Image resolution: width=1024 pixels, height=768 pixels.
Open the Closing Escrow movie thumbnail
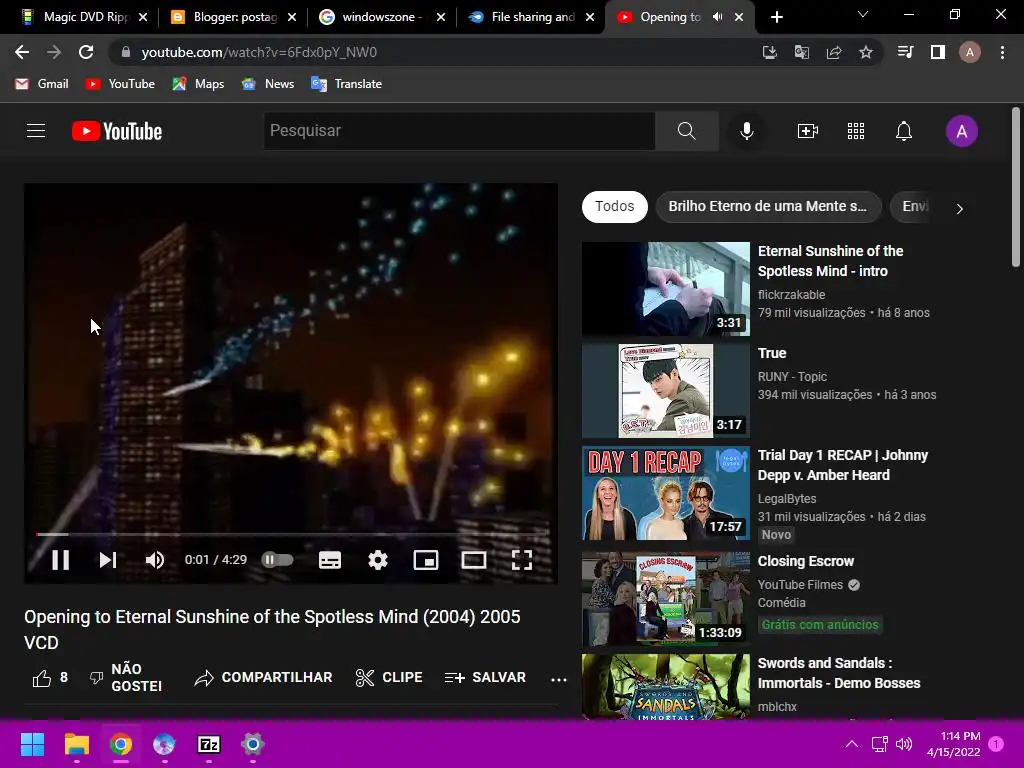tap(665, 599)
